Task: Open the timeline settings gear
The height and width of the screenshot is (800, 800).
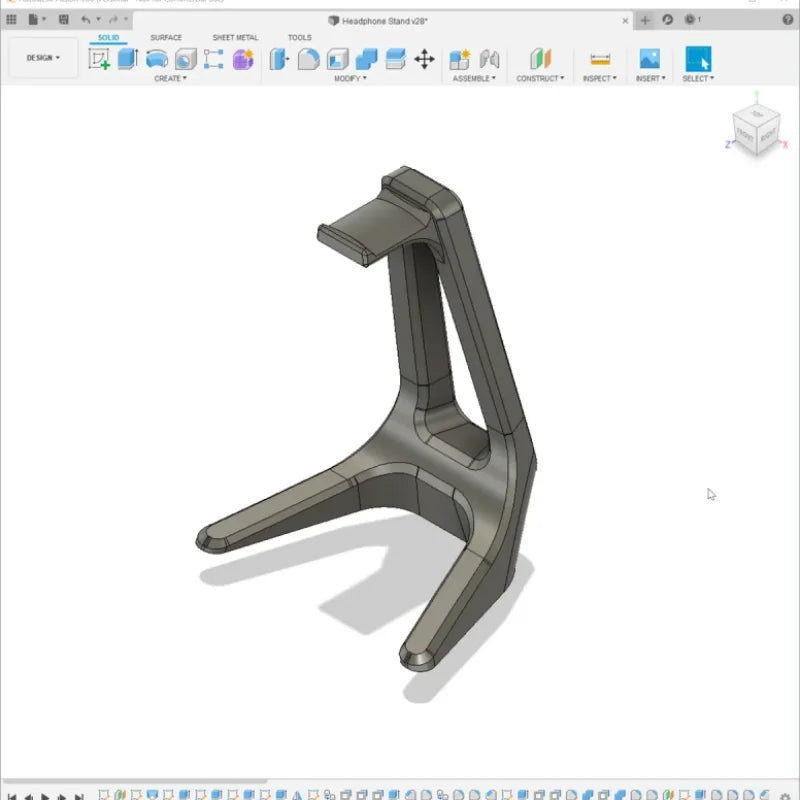Action: pos(786,796)
